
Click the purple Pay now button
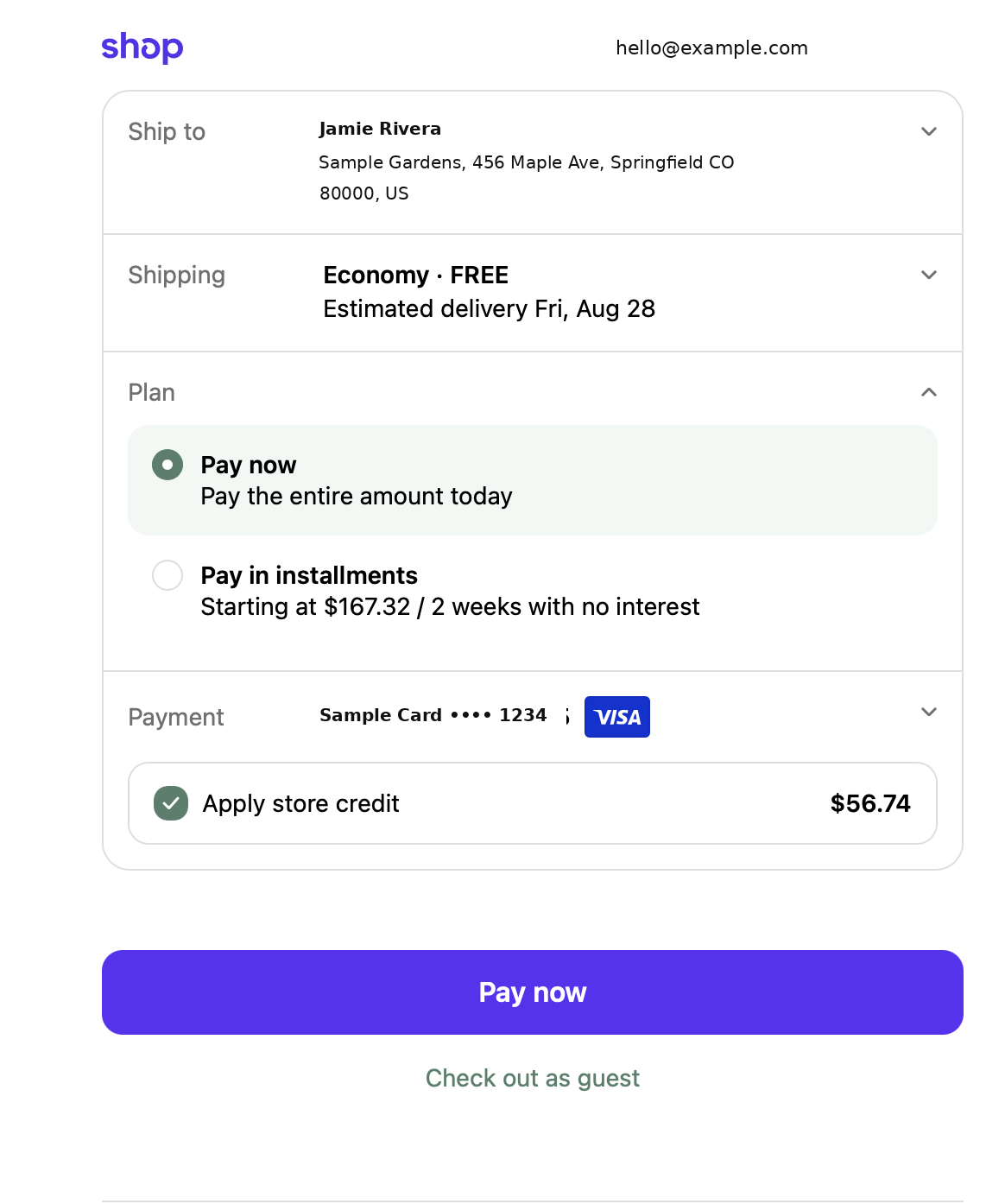[x=533, y=992]
